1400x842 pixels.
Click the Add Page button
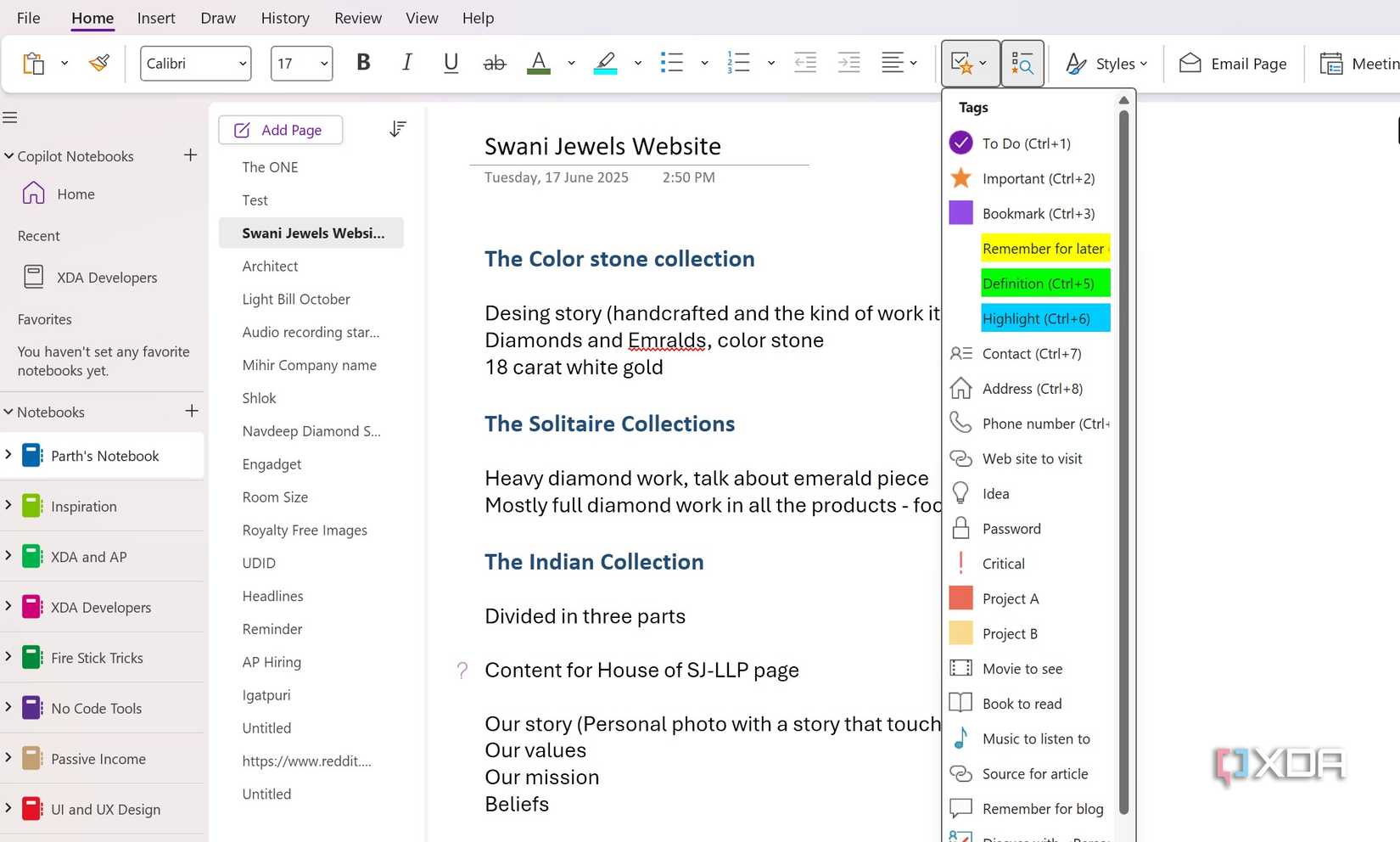coord(280,130)
